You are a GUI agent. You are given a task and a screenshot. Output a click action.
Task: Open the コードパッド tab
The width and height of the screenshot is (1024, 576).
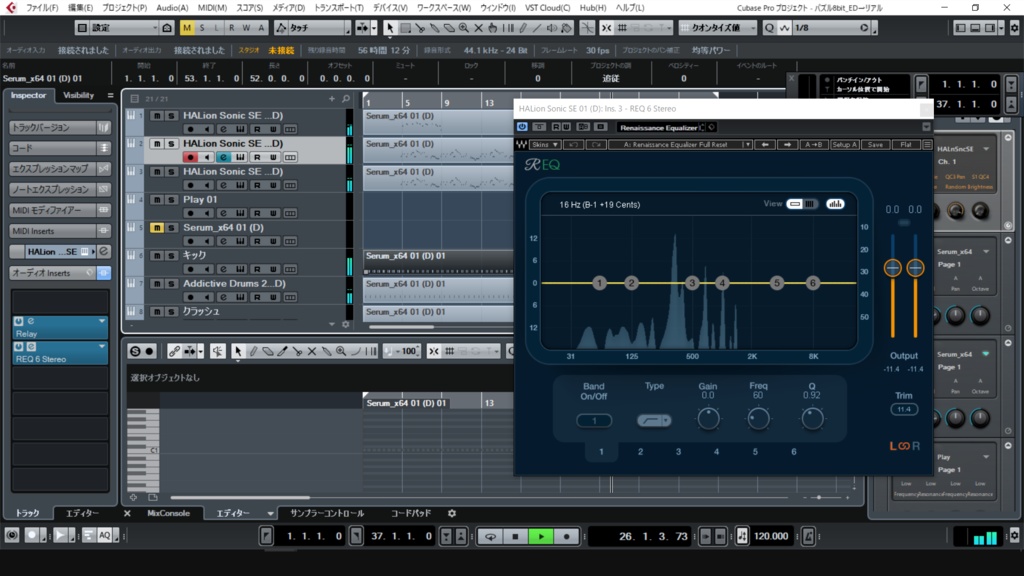tap(411, 513)
